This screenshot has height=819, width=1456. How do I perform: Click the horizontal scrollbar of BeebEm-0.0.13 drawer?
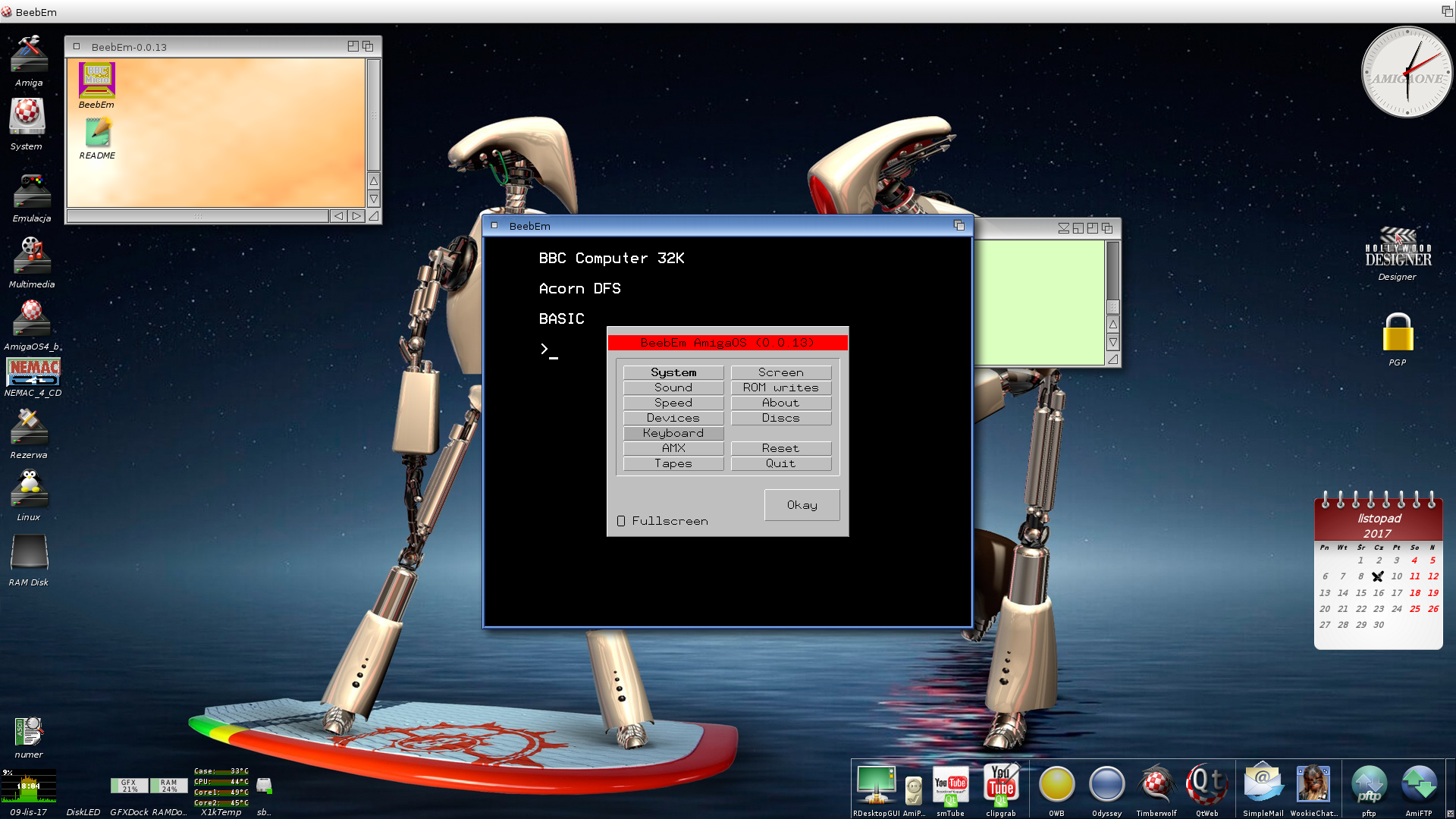pyautogui.click(x=197, y=216)
